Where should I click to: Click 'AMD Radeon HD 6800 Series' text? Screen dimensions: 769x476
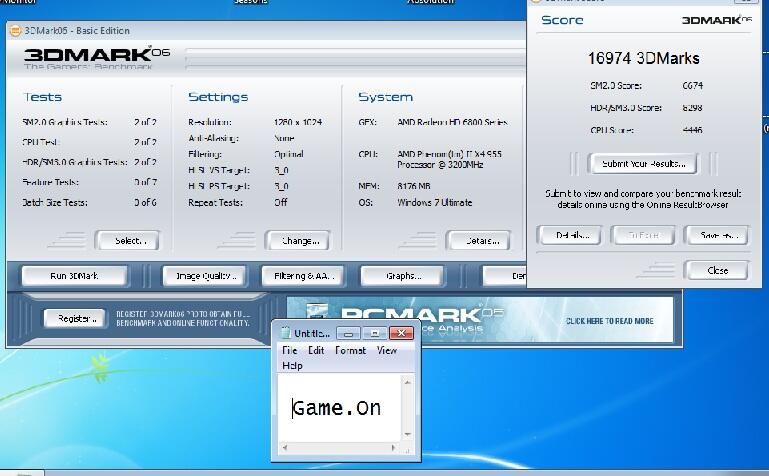coord(452,122)
